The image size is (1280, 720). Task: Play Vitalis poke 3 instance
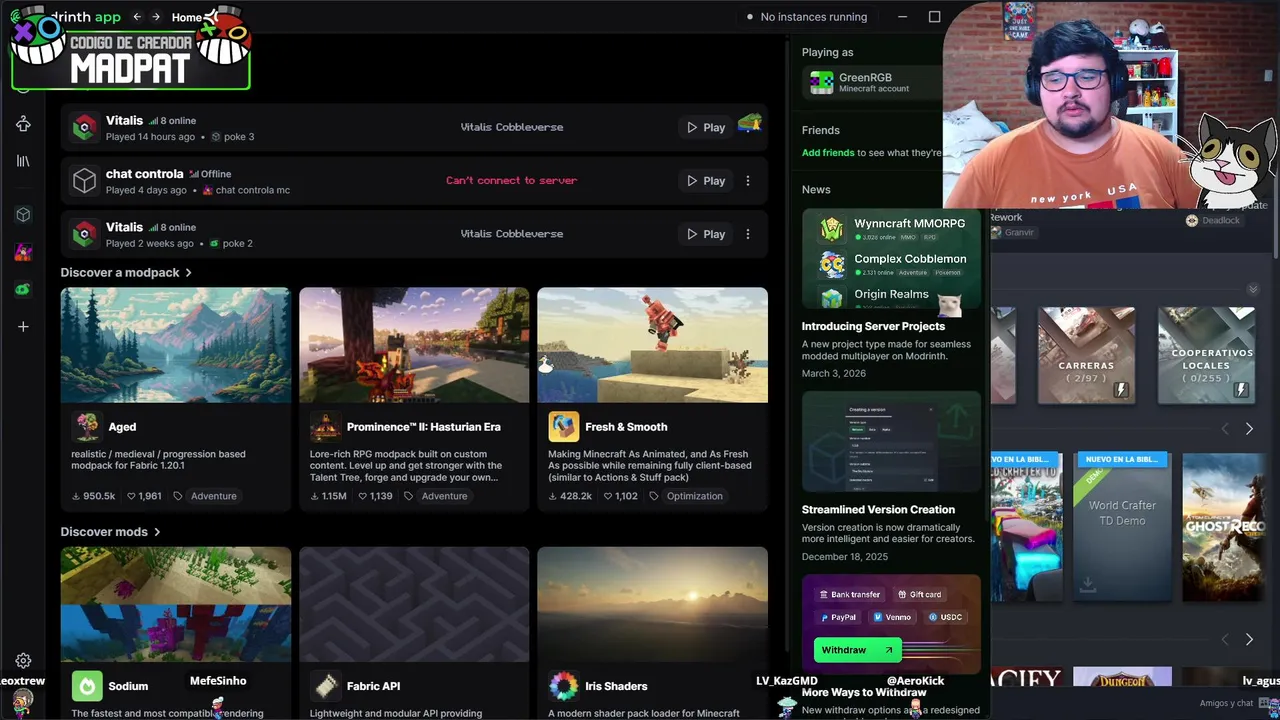click(x=705, y=128)
